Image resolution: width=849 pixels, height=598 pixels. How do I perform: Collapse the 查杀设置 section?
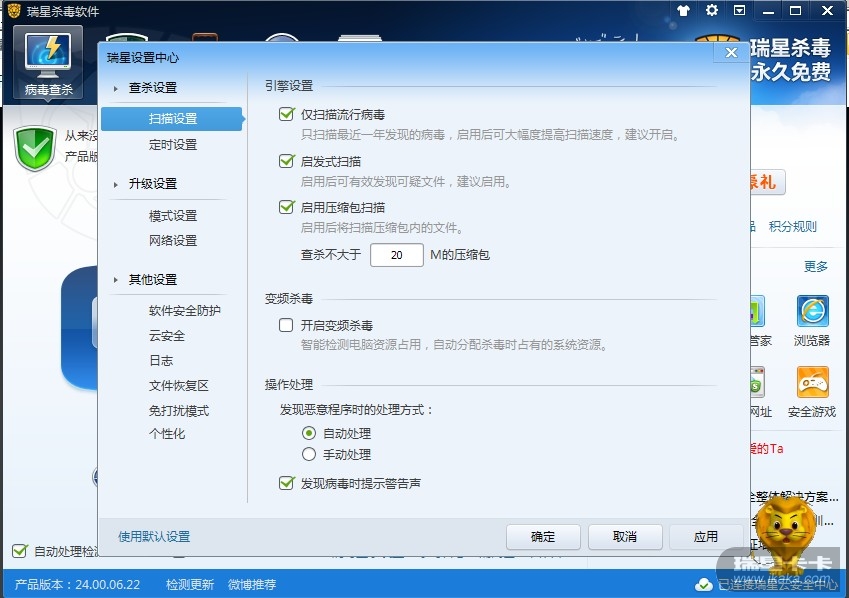point(115,88)
